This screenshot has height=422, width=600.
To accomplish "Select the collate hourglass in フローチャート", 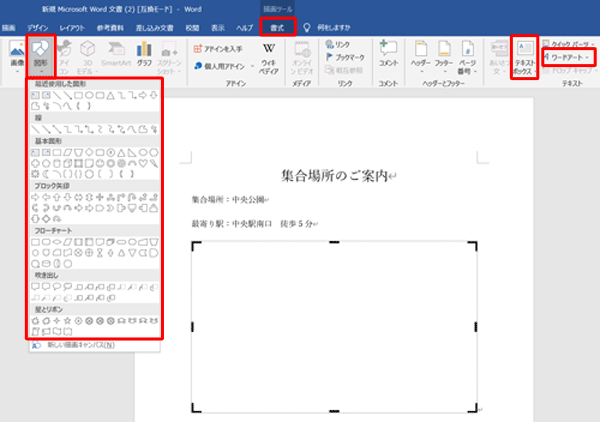I will click(x=100, y=253).
